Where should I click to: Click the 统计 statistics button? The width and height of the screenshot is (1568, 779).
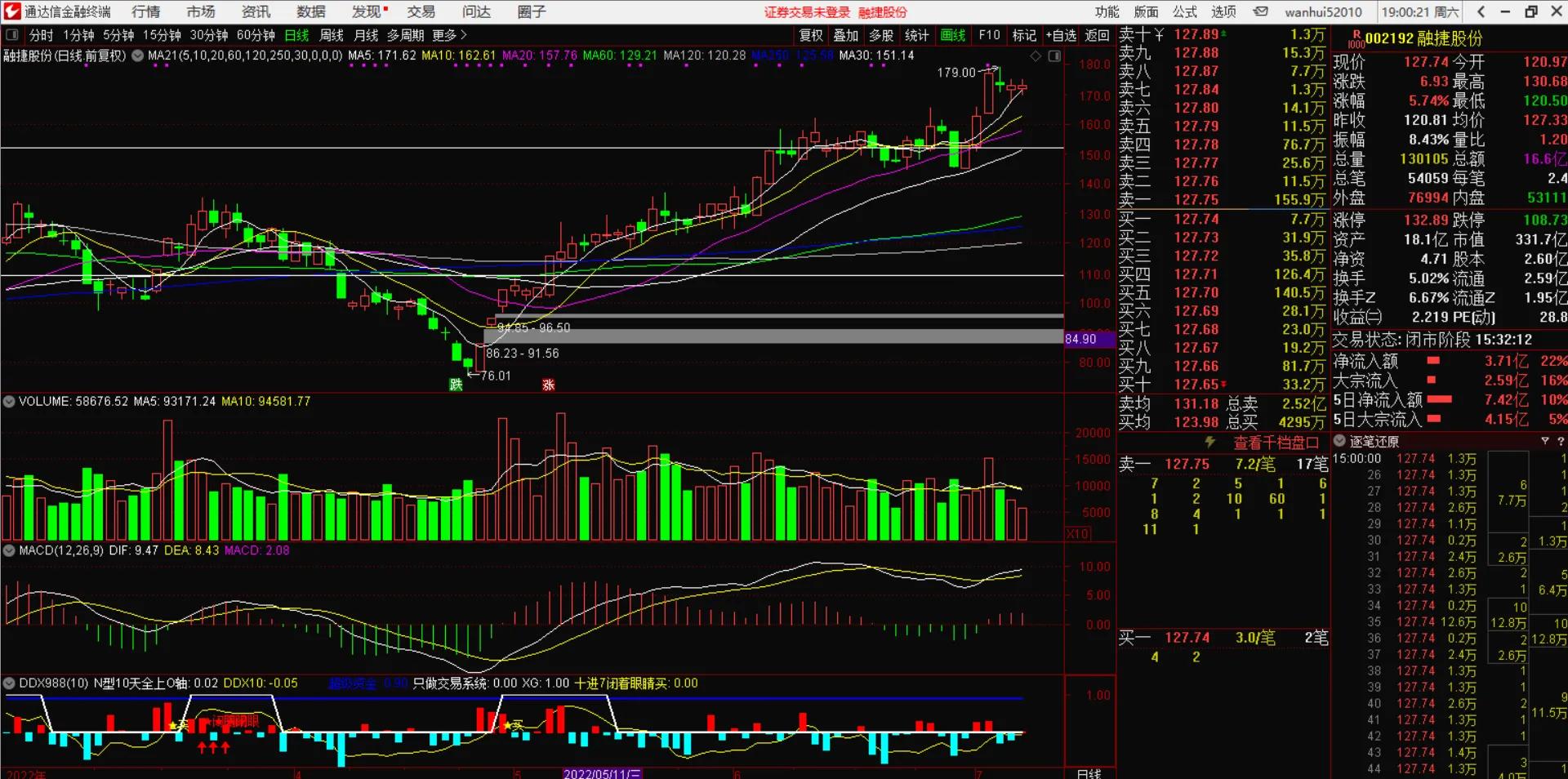[x=916, y=35]
